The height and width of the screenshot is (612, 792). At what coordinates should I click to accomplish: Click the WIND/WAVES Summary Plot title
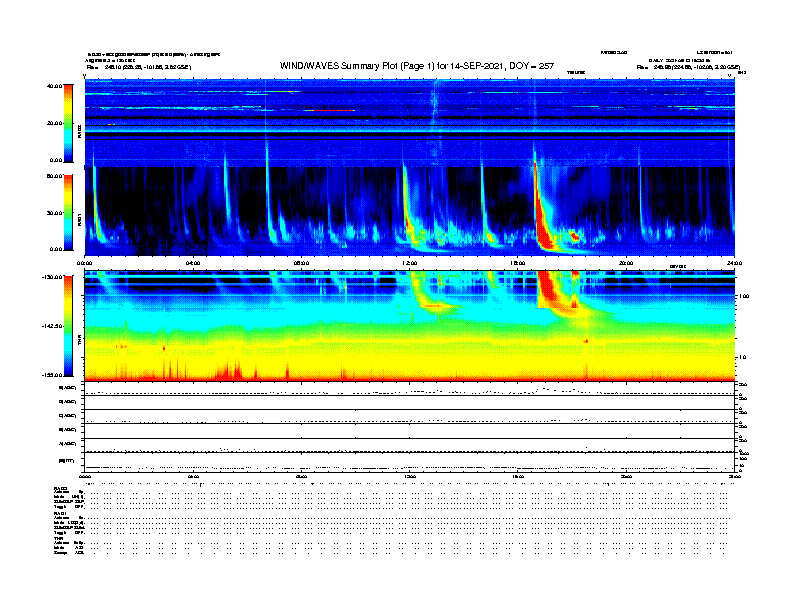pos(417,66)
